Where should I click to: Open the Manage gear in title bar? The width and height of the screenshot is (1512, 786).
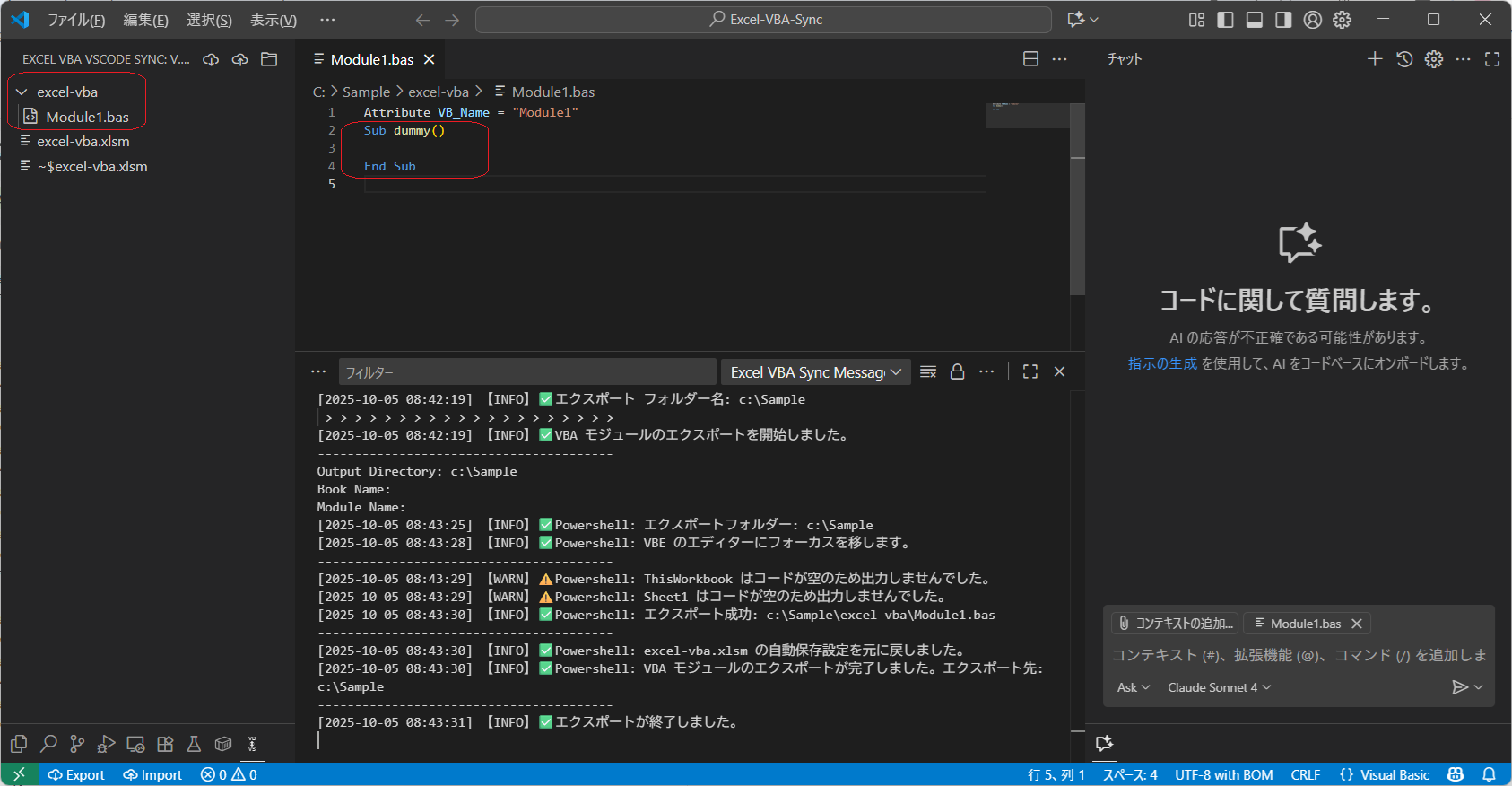(x=1342, y=20)
